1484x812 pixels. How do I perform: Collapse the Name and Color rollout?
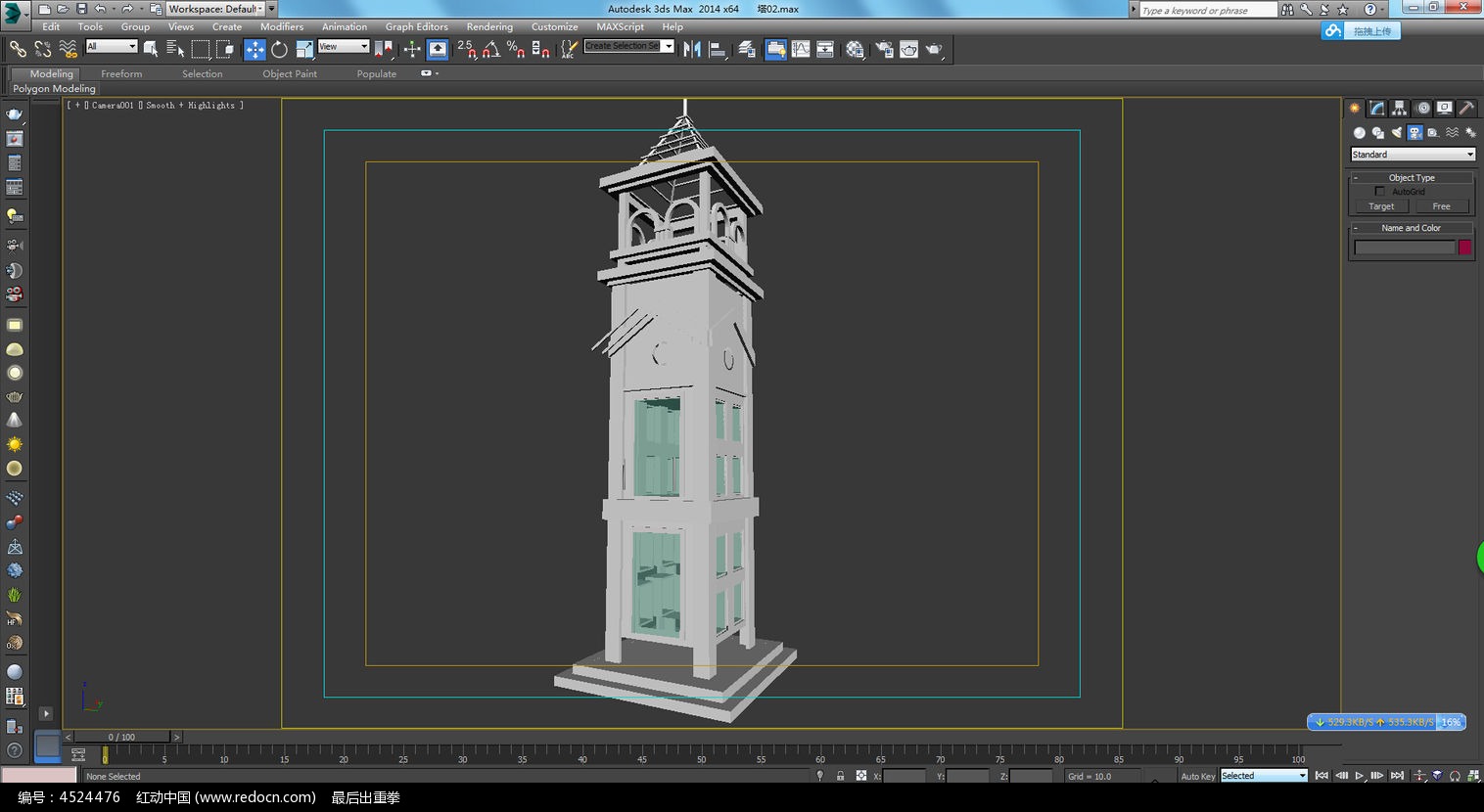click(1411, 228)
